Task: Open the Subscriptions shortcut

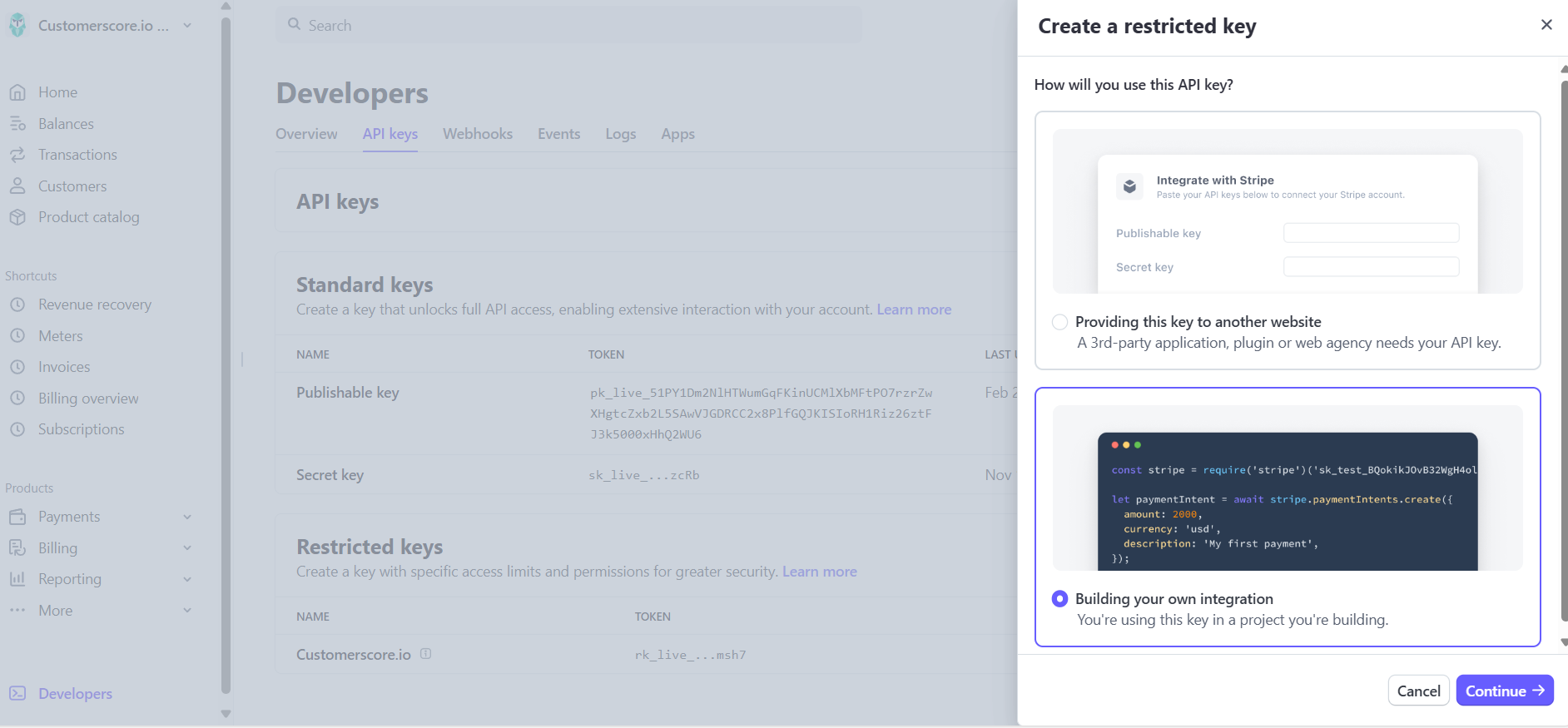Action: 82,429
